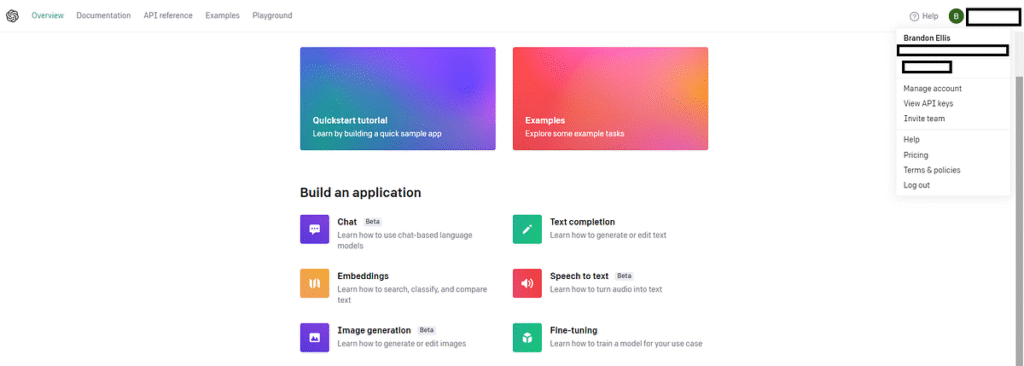Select the Text completion pencil icon
1024x366 pixels.
coord(527,229)
